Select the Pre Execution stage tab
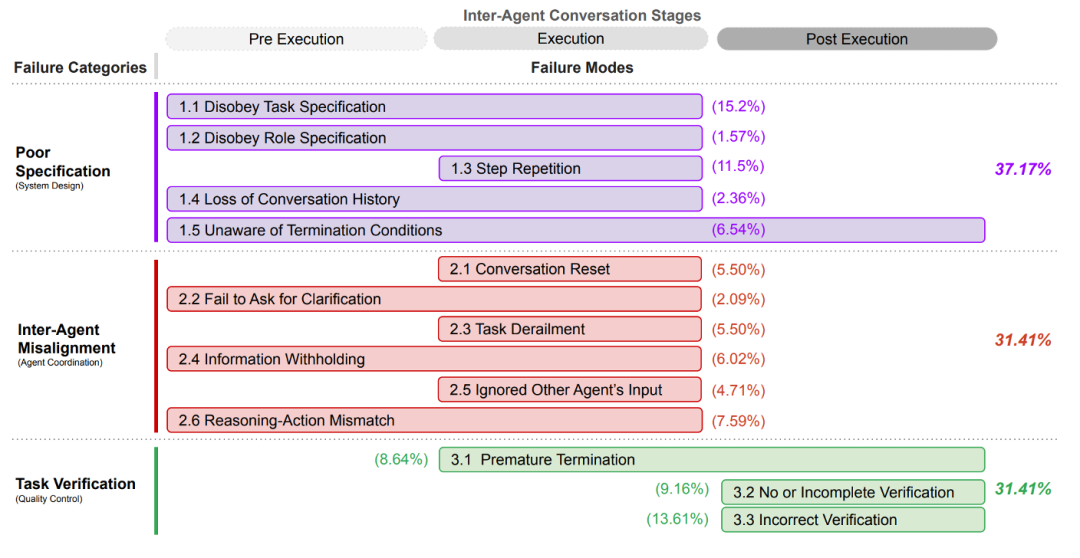Screen dimensions: 1080x558 tap(296, 39)
